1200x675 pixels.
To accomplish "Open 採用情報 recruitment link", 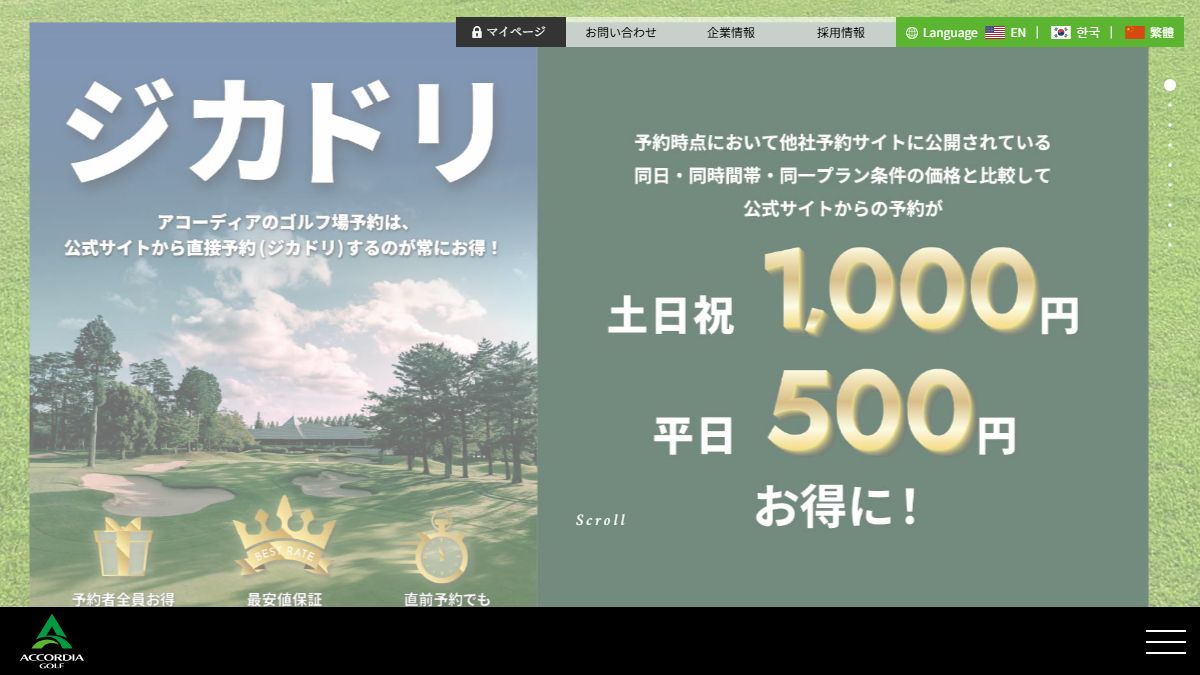I will coord(841,32).
